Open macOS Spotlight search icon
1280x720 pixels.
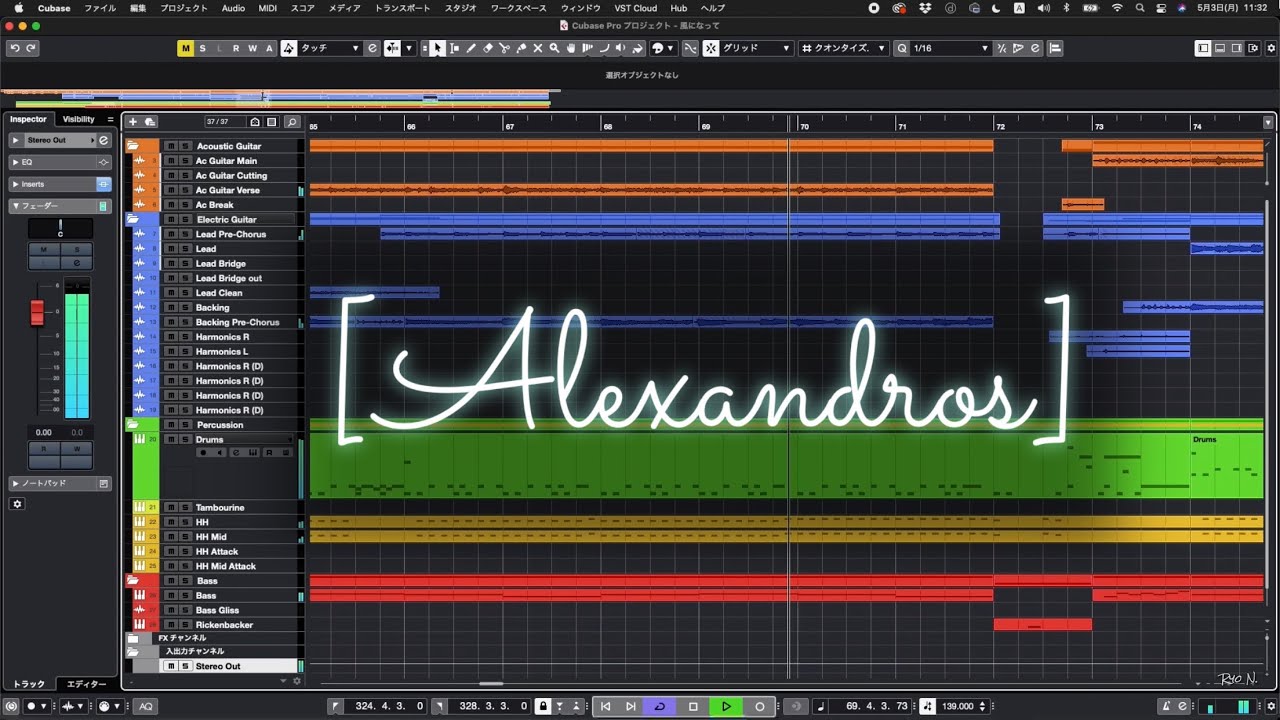pyautogui.click(x=1141, y=8)
